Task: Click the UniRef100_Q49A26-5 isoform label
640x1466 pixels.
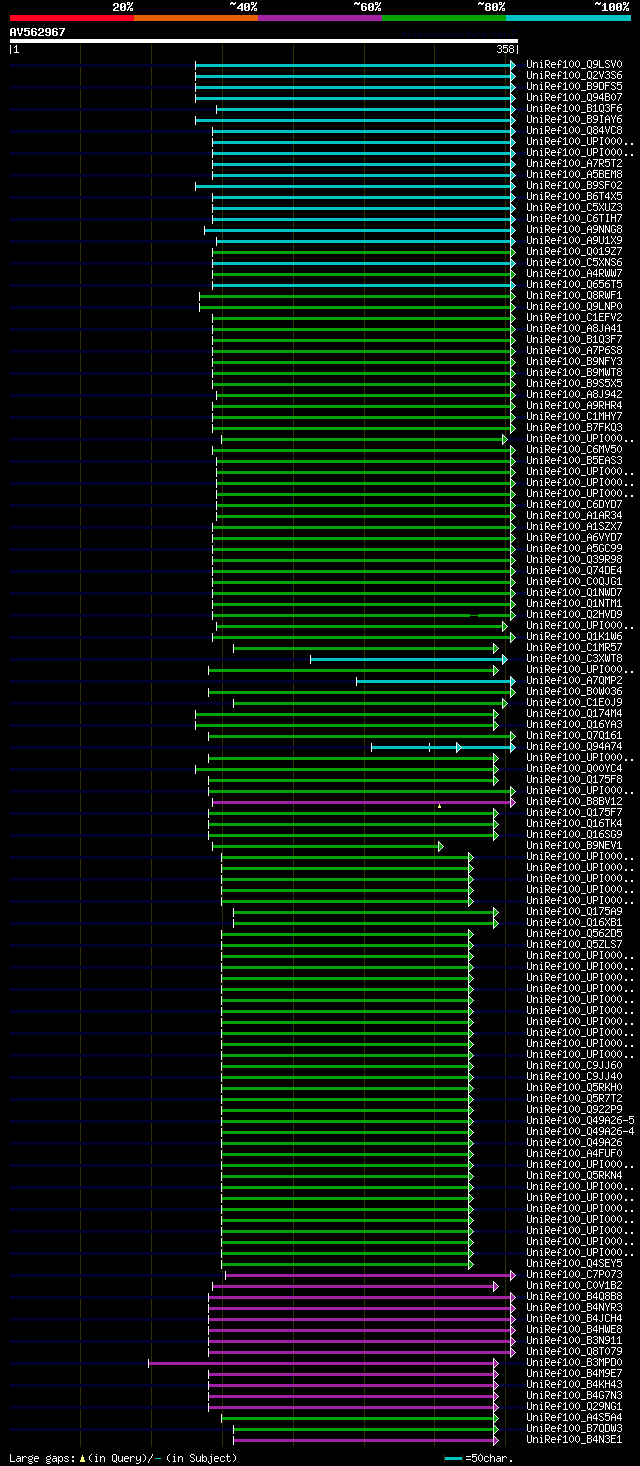Action: tap(580, 1121)
